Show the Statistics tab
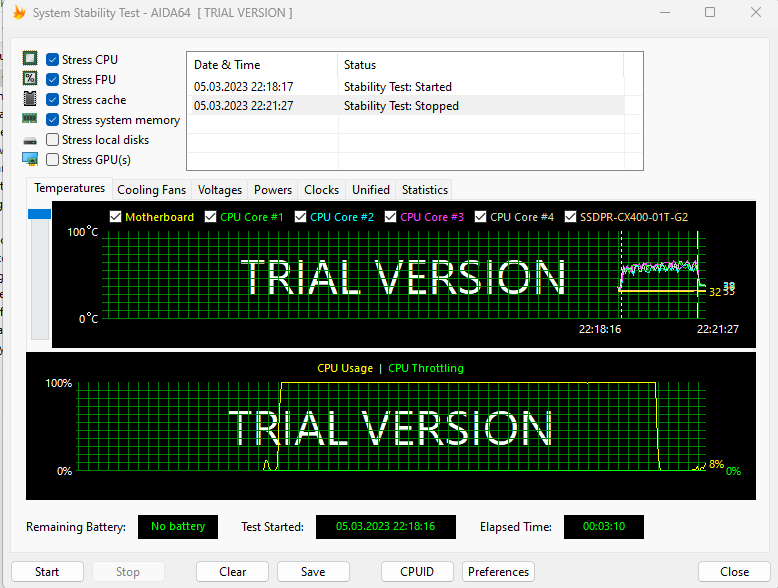This screenshot has width=778, height=588. 425,190
